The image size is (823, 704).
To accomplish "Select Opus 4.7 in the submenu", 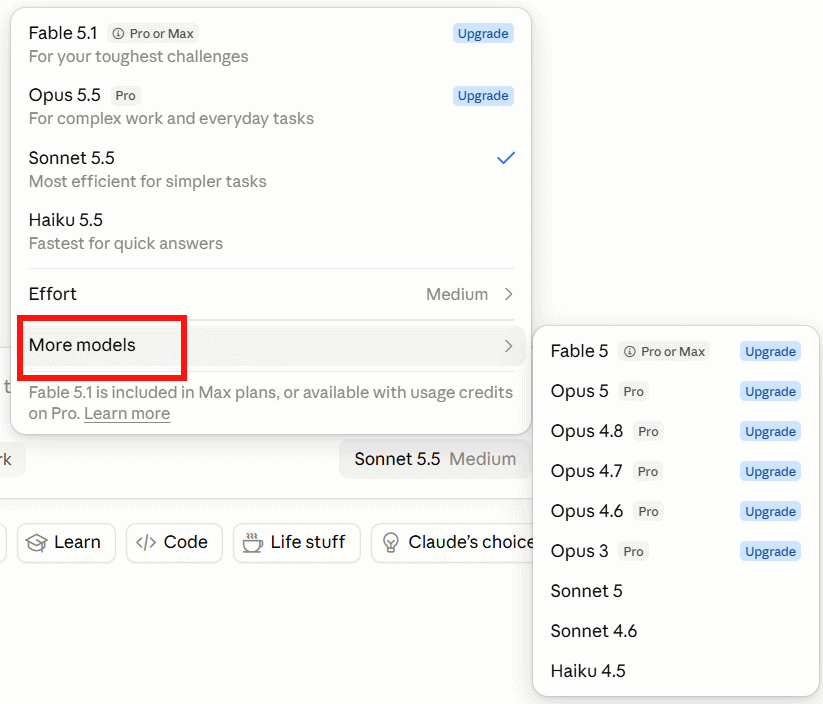I will 676,471.
